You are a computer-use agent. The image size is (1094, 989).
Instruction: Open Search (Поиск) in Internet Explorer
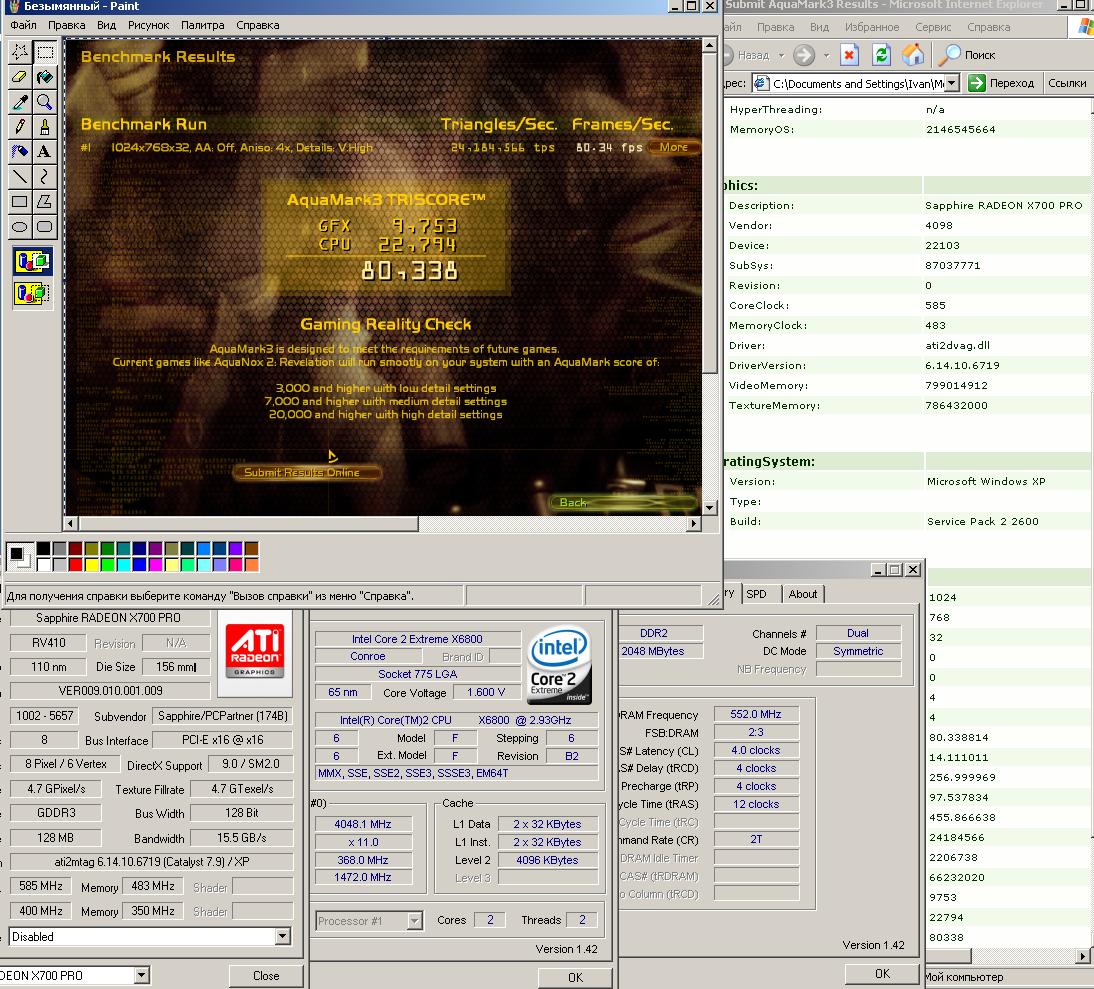click(x=967, y=55)
